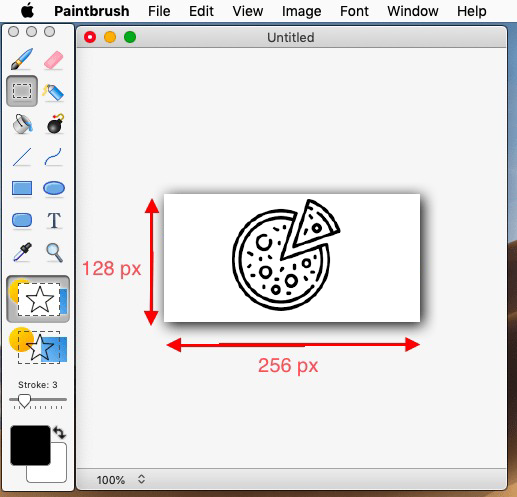Image resolution: width=517 pixels, height=497 pixels.
Task: Select the Bomb tool
Action: coord(55,124)
